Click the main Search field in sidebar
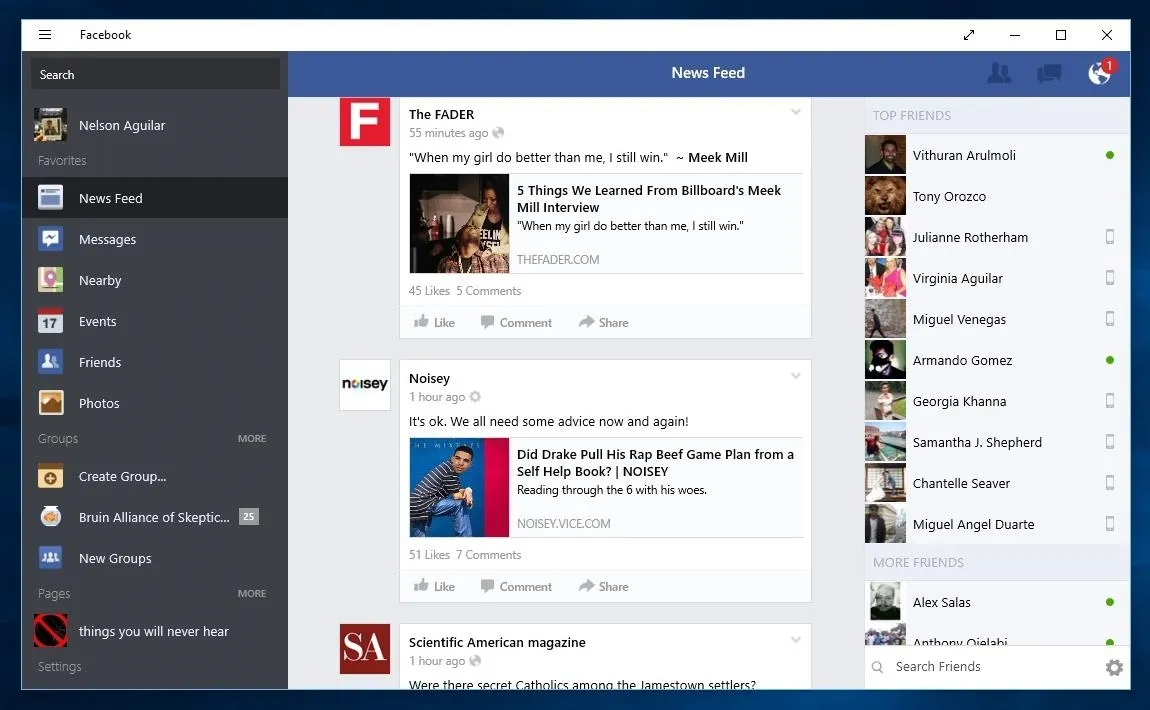The image size is (1150, 710). click(155, 74)
